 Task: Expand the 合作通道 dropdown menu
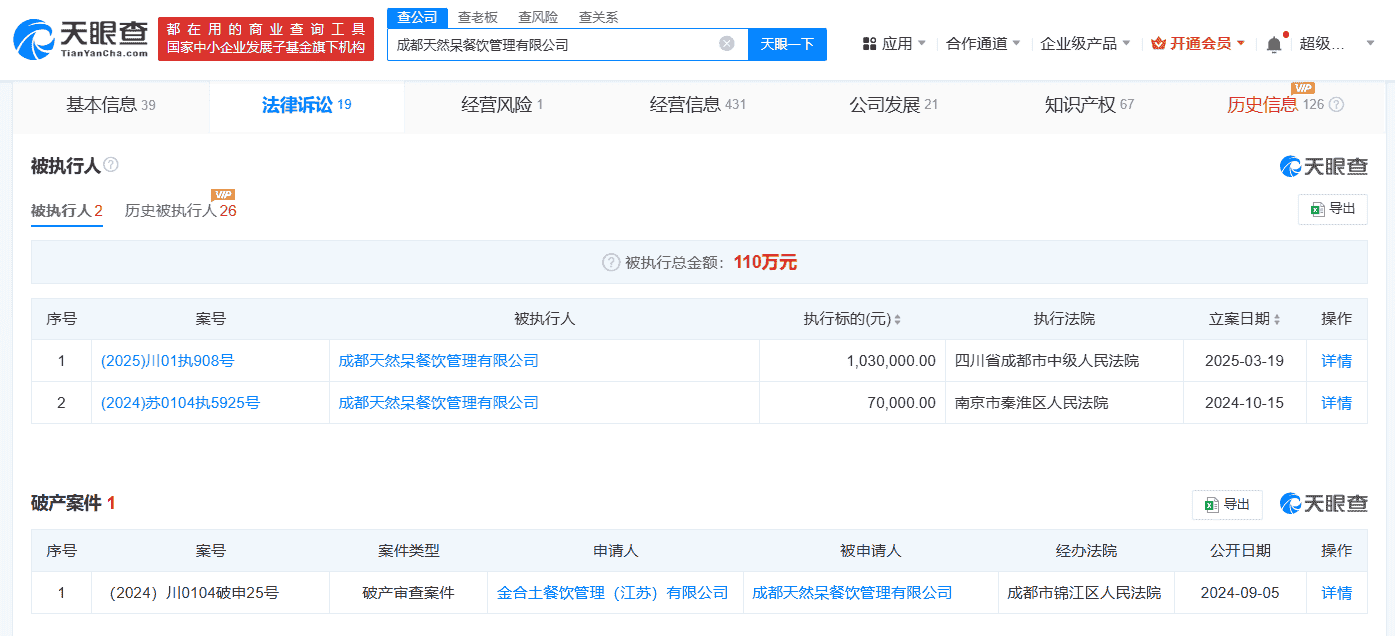pyautogui.click(x=983, y=44)
